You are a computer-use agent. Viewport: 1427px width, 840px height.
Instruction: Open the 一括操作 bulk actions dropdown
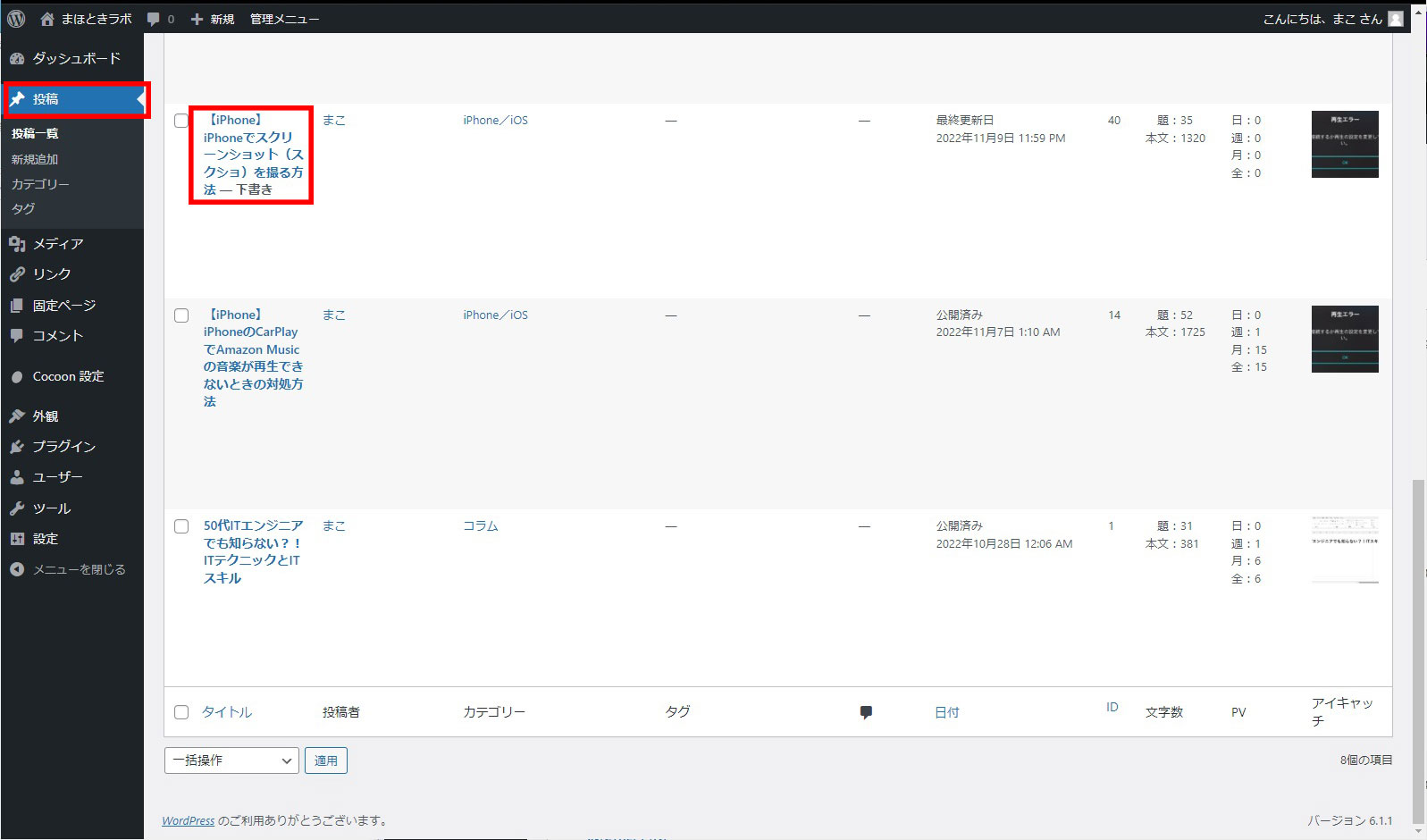[x=231, y=760]
